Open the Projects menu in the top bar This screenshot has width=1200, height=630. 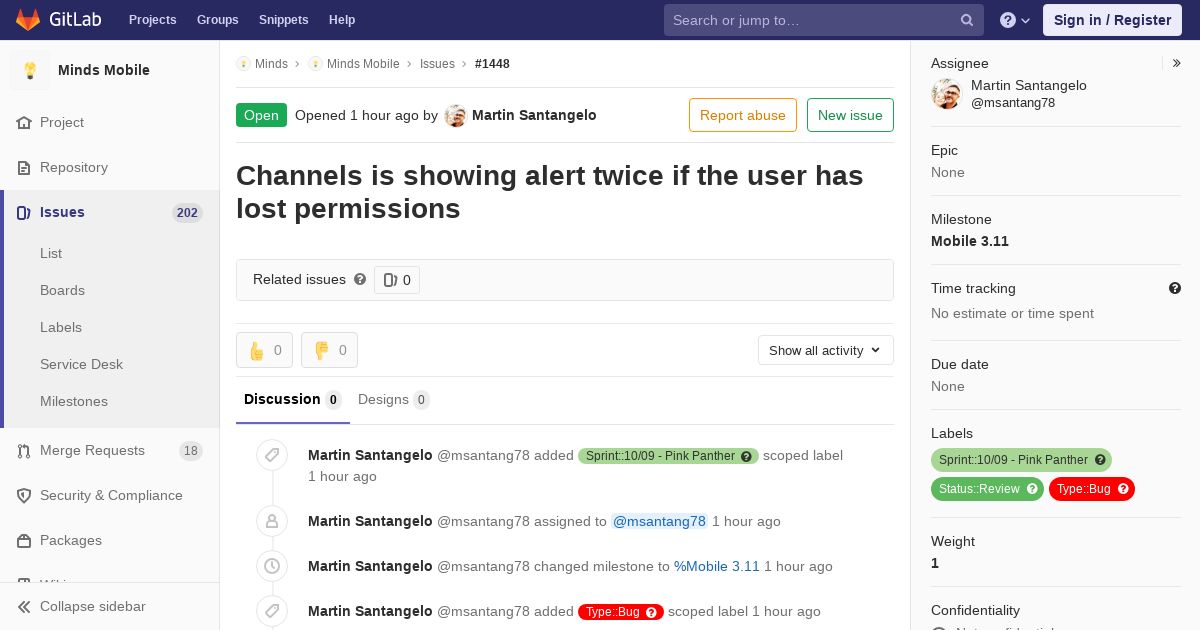pos(152,20)
